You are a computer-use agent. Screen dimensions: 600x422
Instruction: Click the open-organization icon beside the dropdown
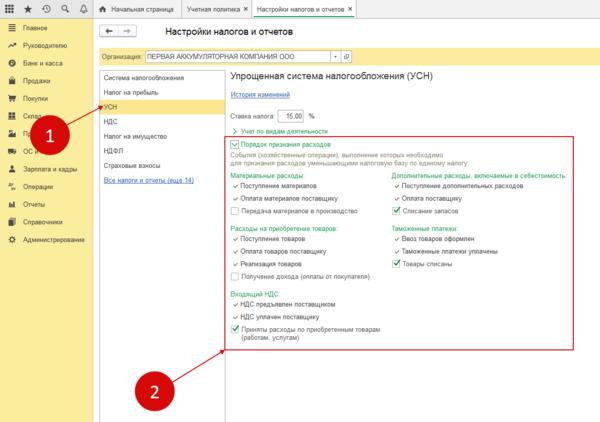click(346, 57)
